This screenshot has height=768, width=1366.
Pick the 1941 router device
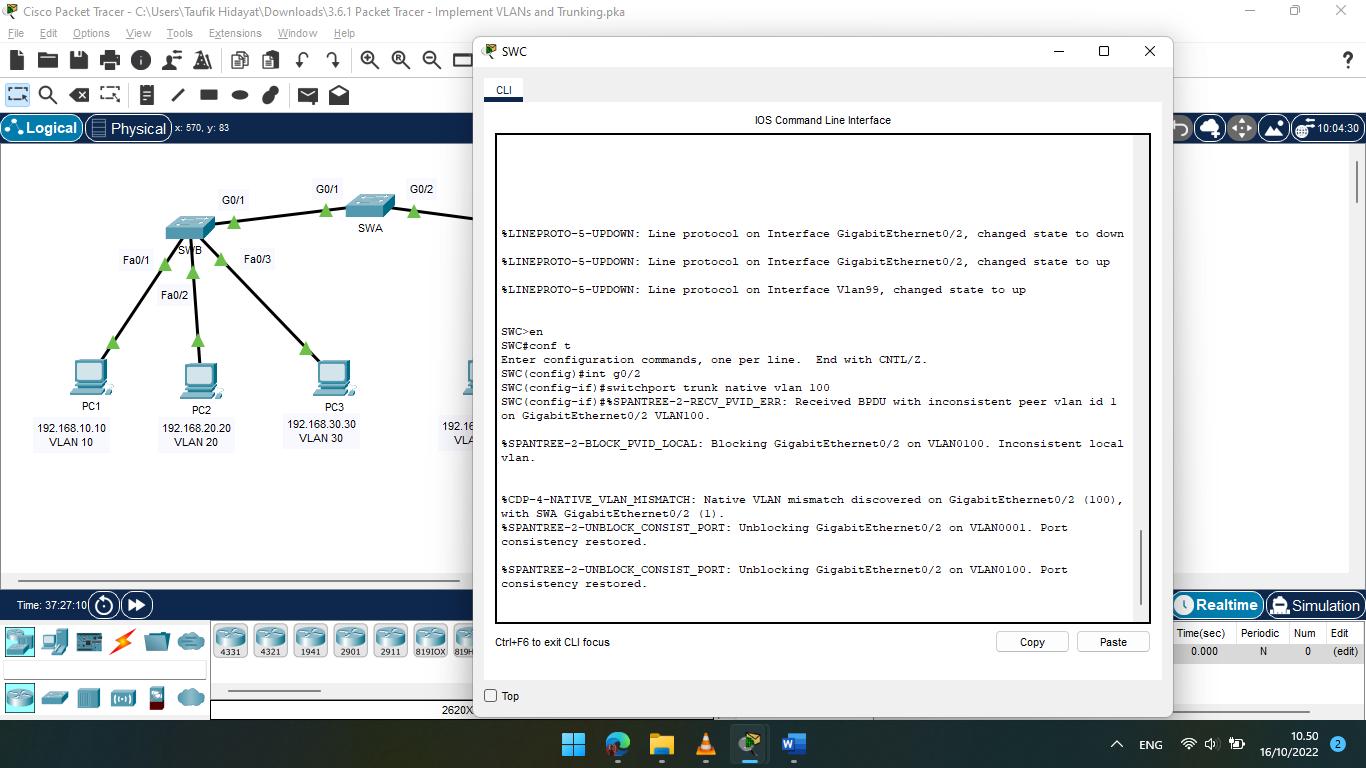pos(310,641)
